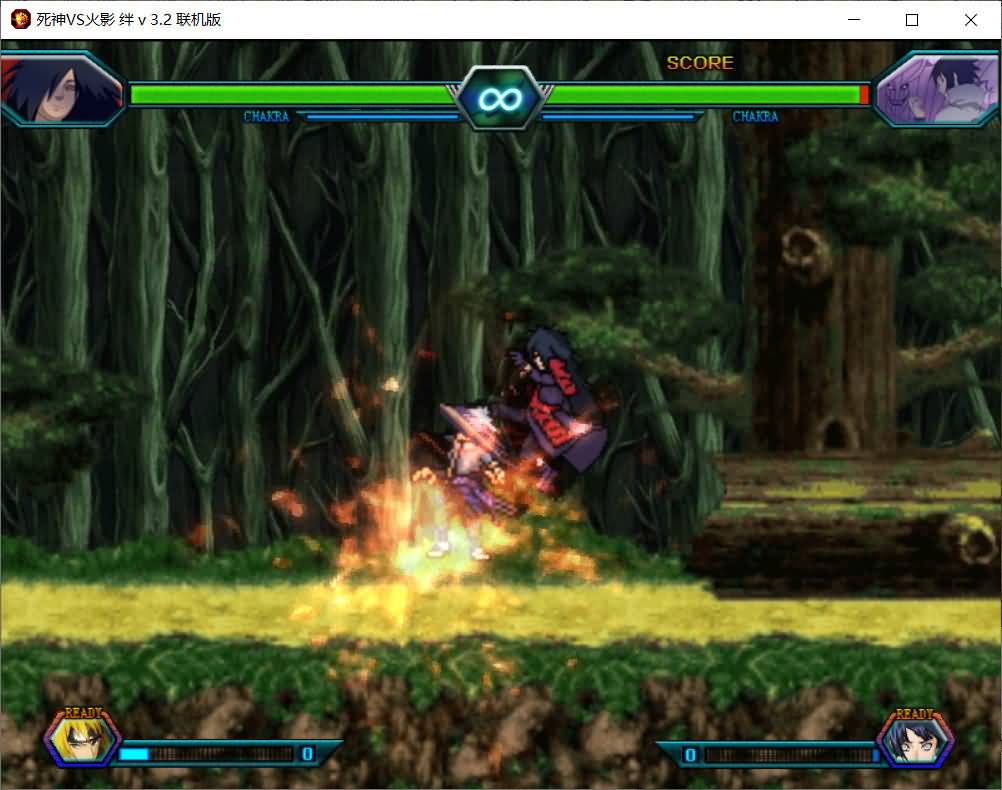Click the right player's green health bar
This screenshot has width=1002, height=790.
click(706, 95)
